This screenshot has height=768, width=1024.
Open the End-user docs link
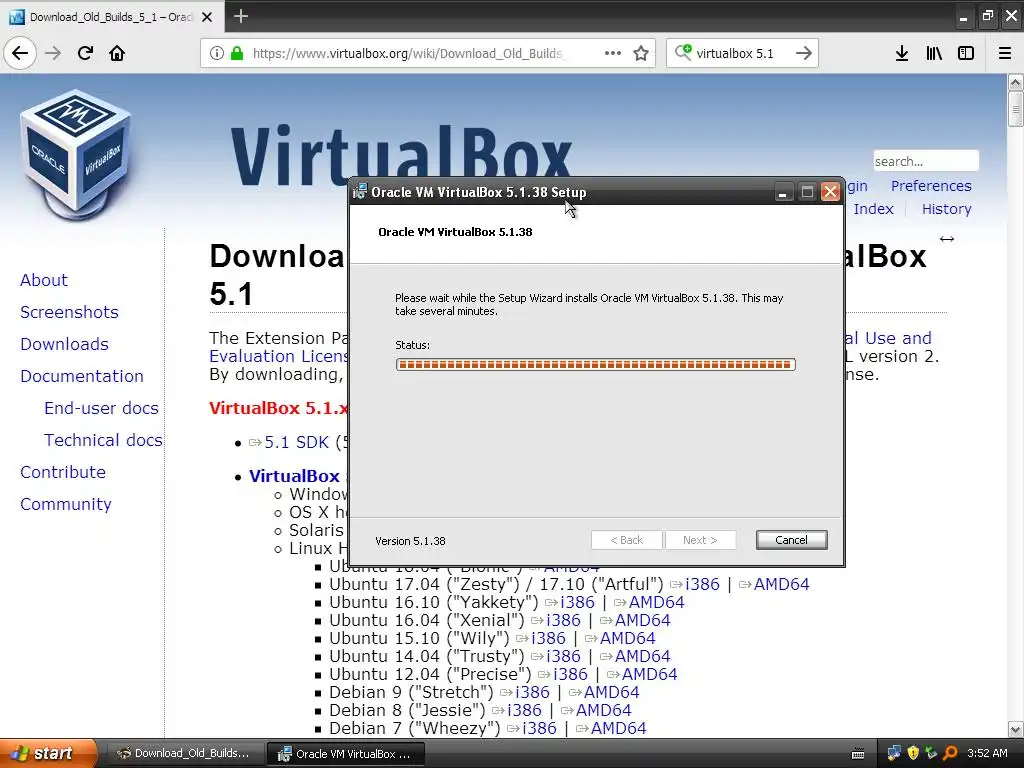click(101, 408)
